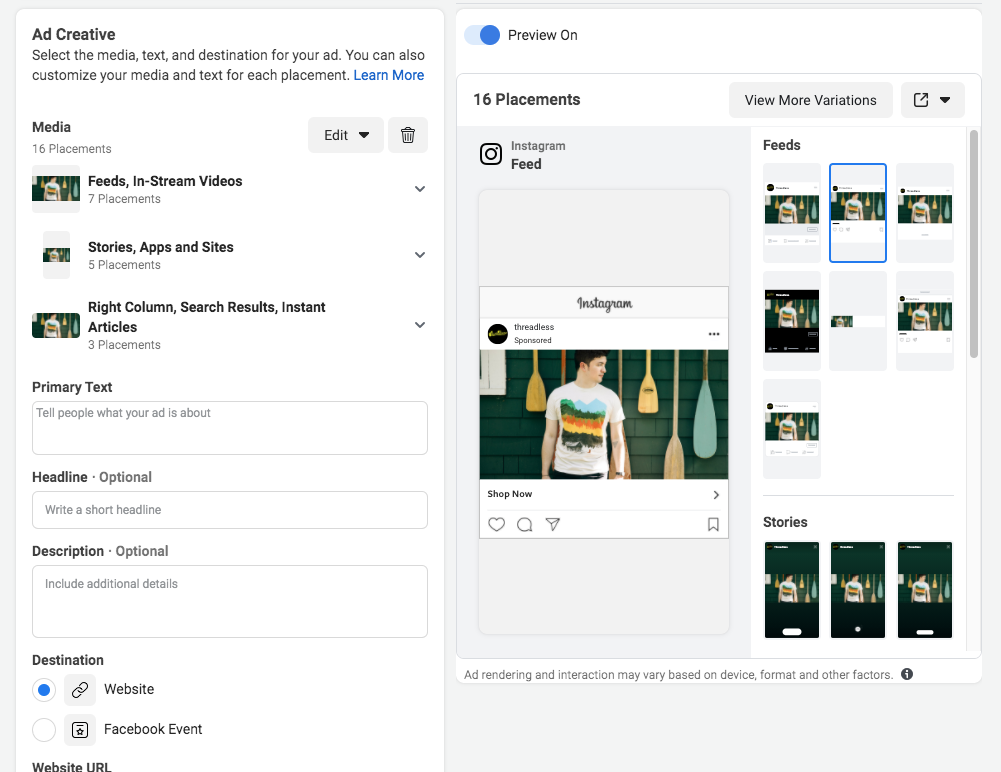Expand Stories, Apps and Sites placements

[x=420, y=255]
